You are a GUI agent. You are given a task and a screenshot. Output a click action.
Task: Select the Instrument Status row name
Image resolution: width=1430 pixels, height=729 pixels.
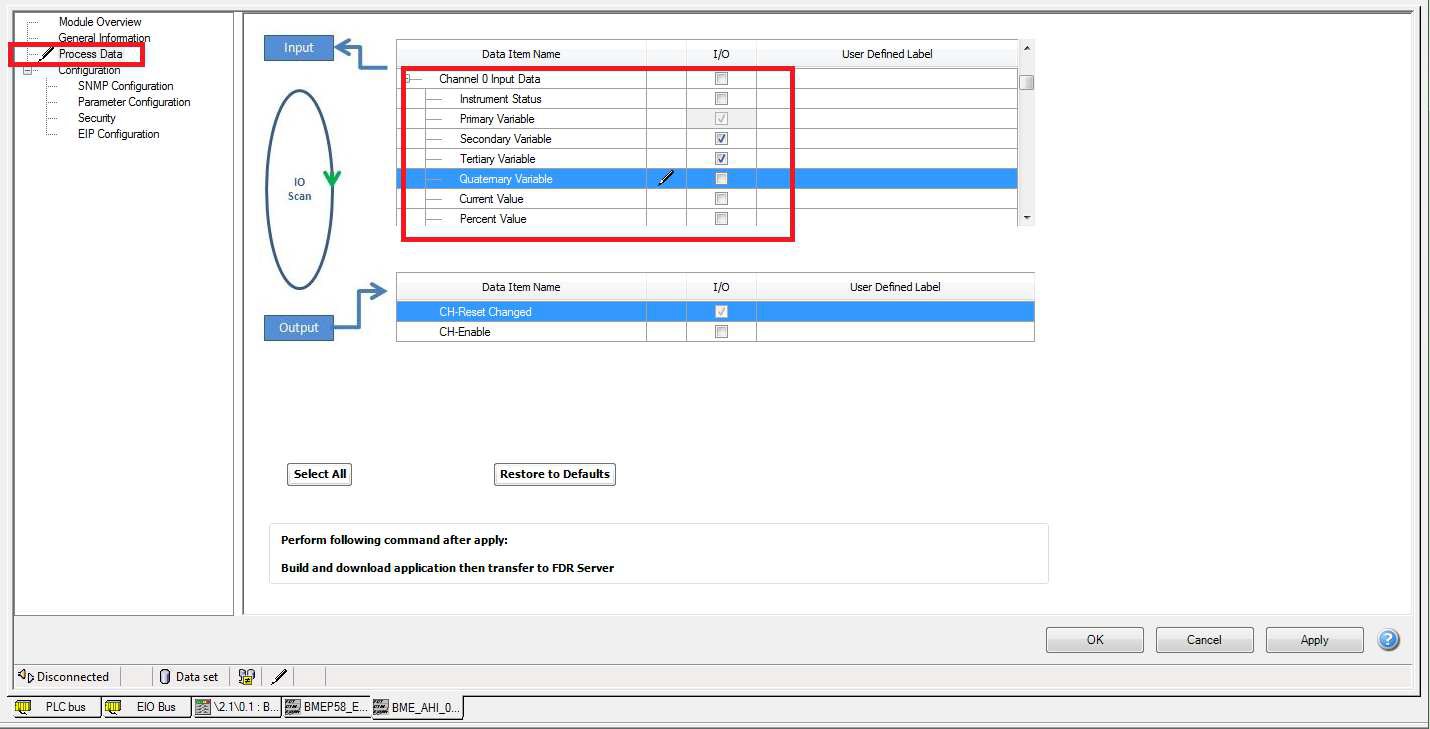point(501,99)
